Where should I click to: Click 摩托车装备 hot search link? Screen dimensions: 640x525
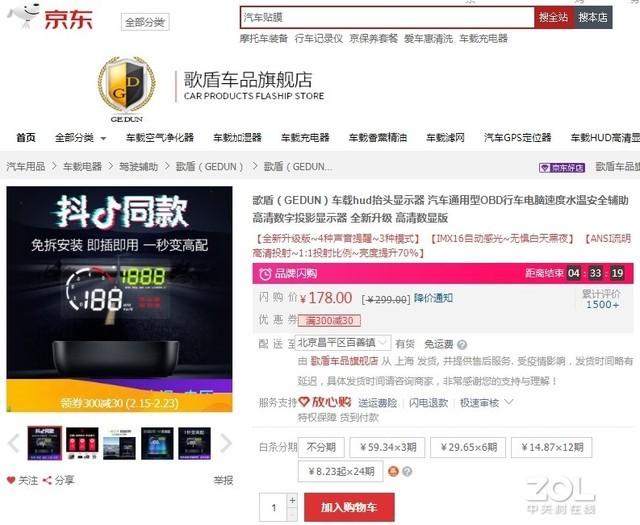coord(264,39)
